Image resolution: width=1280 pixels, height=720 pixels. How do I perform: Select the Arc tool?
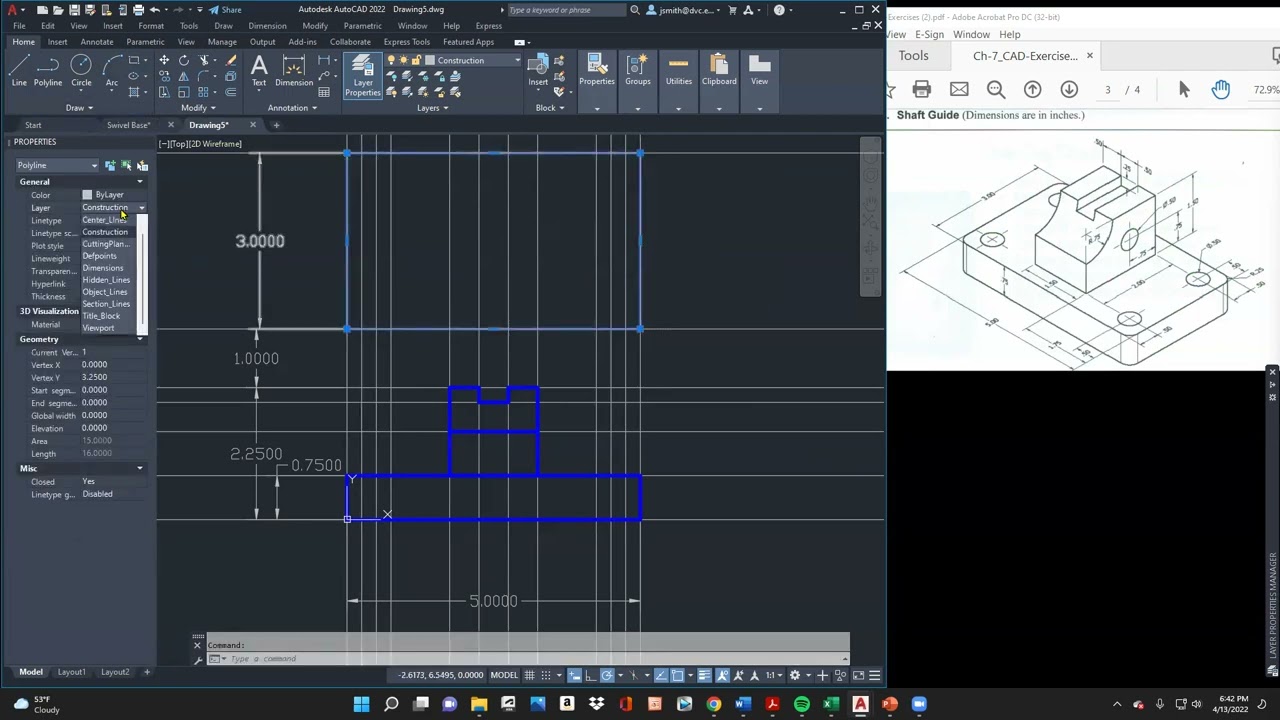(111, 70)
